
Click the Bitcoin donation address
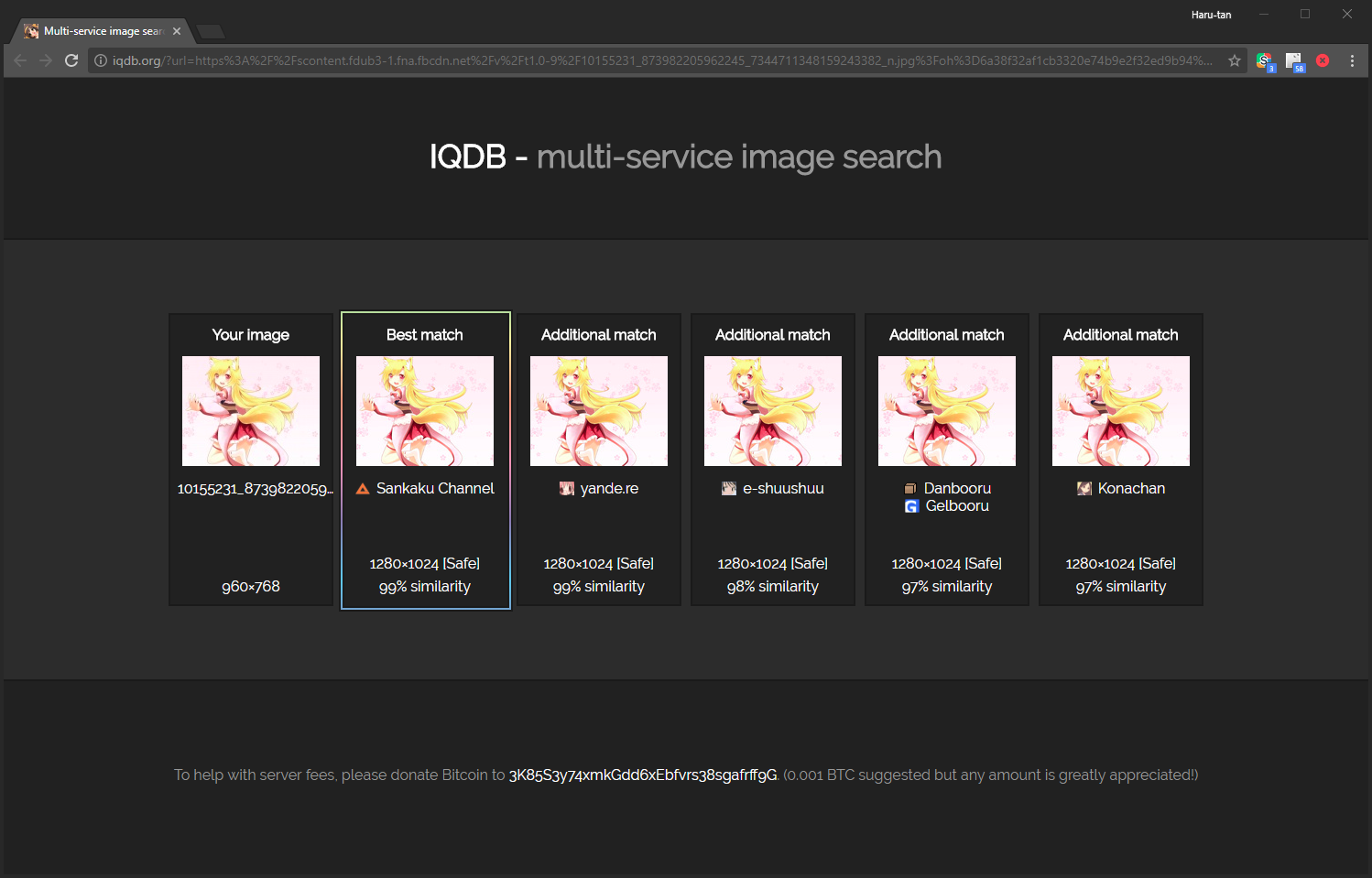tap(642, 775)
